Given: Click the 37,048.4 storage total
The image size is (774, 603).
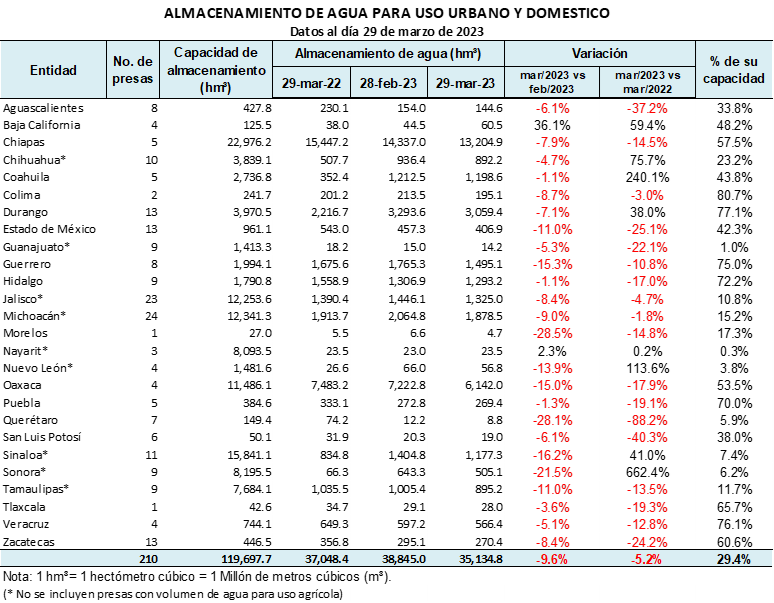Looking at the screenshot, I should pos(326,559).
